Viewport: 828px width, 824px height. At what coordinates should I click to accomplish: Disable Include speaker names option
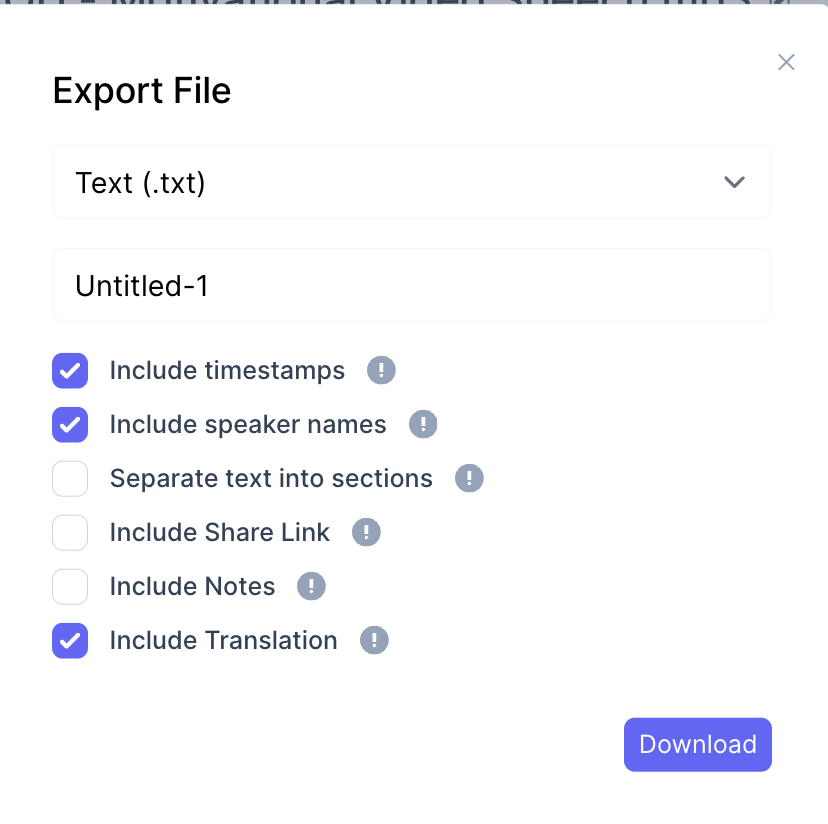(x=70, y=425)
